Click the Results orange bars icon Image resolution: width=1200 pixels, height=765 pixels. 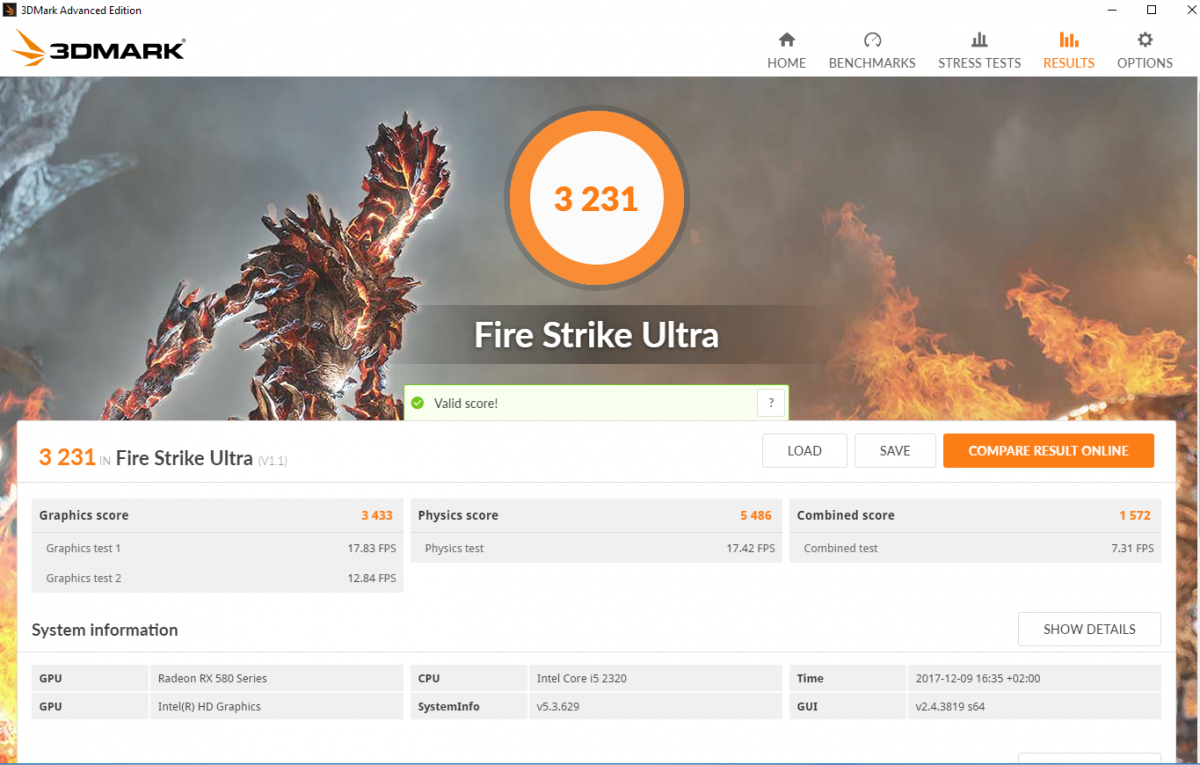tap(1069, 40)
